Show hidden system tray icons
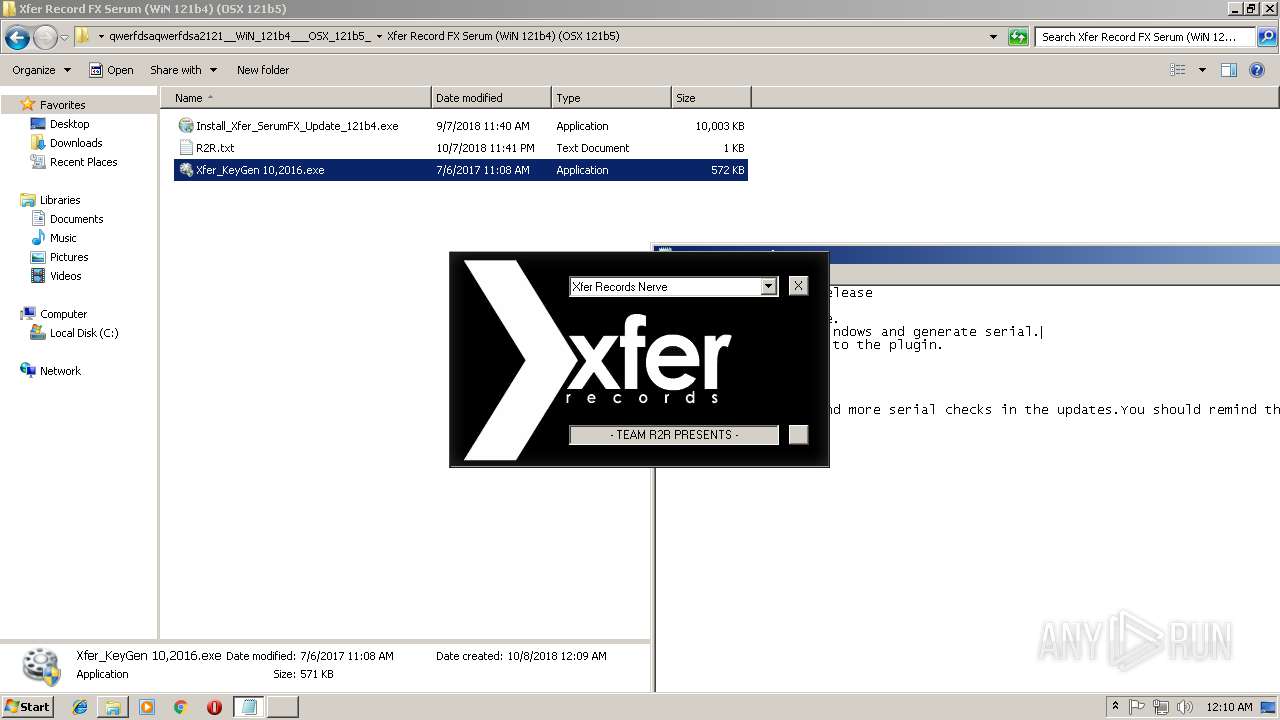Viewport: 1280px width, 720px height. tap(1116, 706)
